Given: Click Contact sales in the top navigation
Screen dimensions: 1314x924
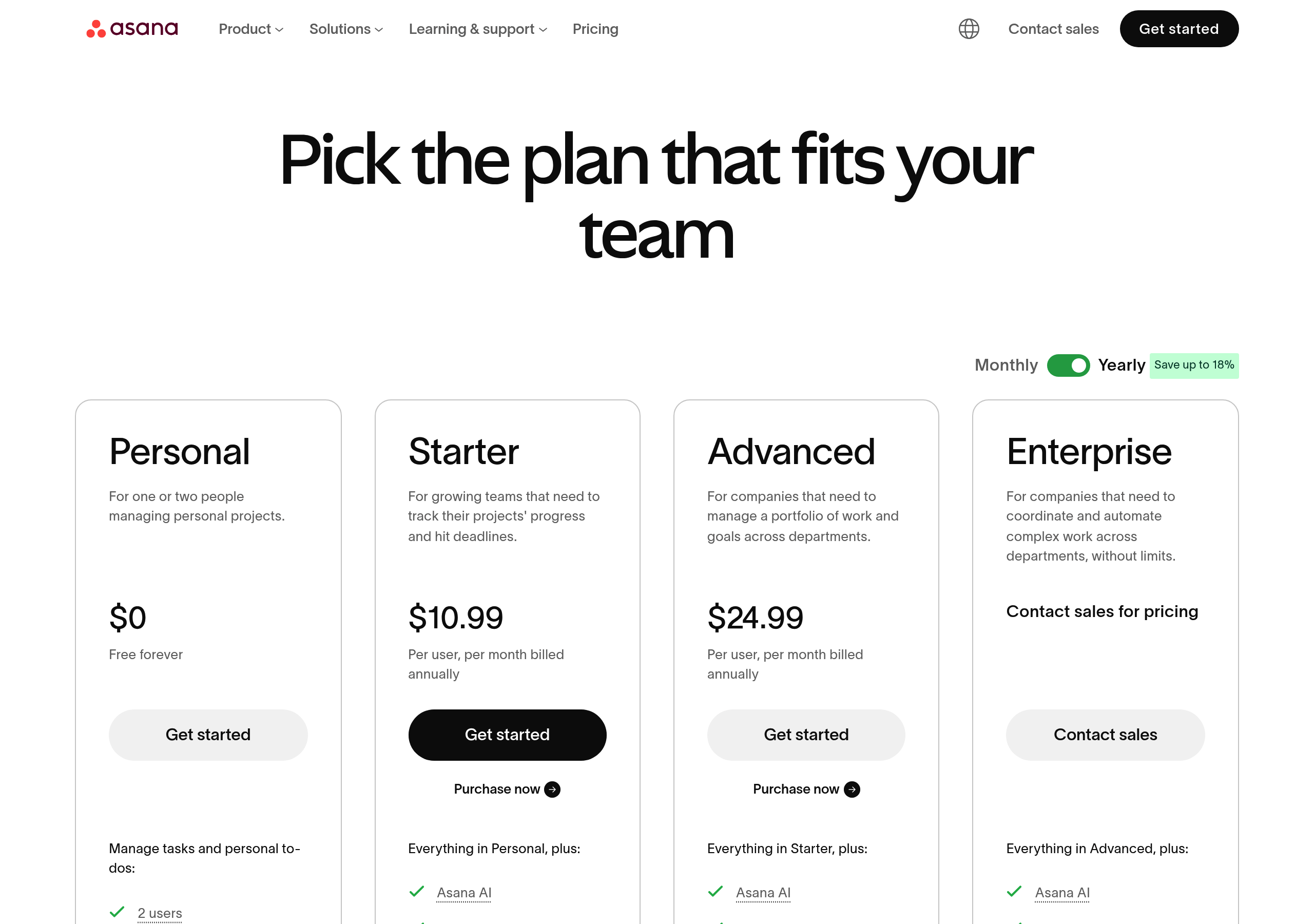Looking at the screenshot, I should pyautogui.click(x=1054, y=29).
